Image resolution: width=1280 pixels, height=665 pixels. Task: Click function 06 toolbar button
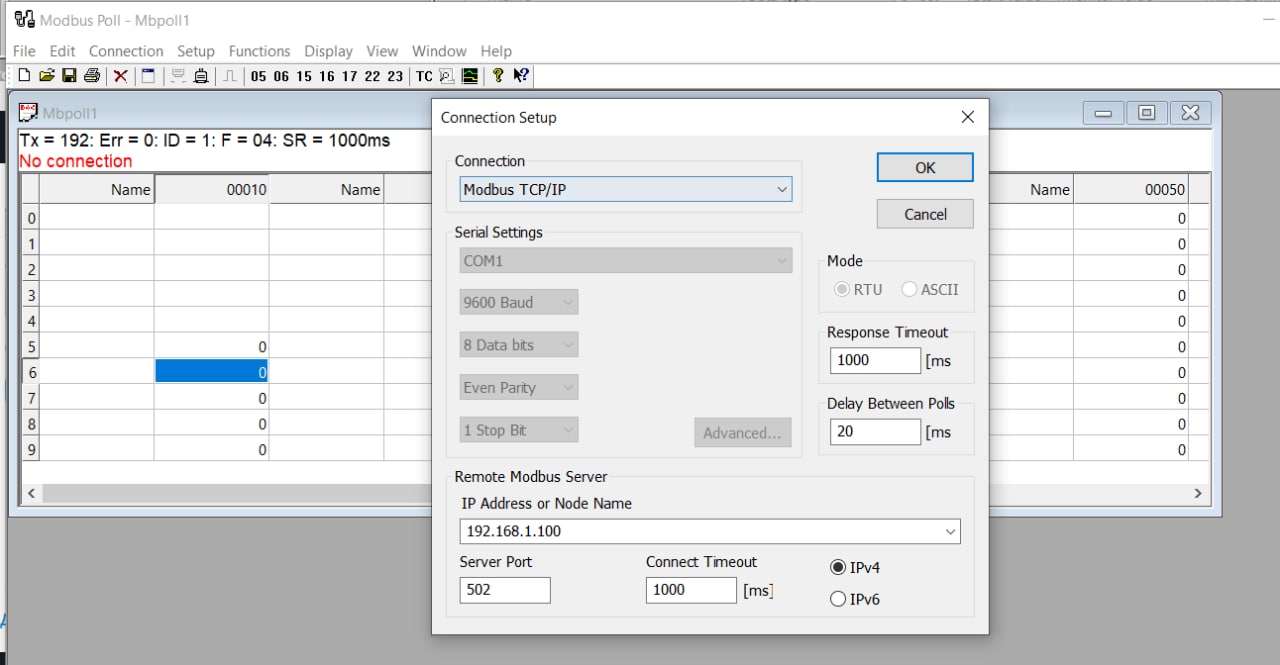(281, 76)
